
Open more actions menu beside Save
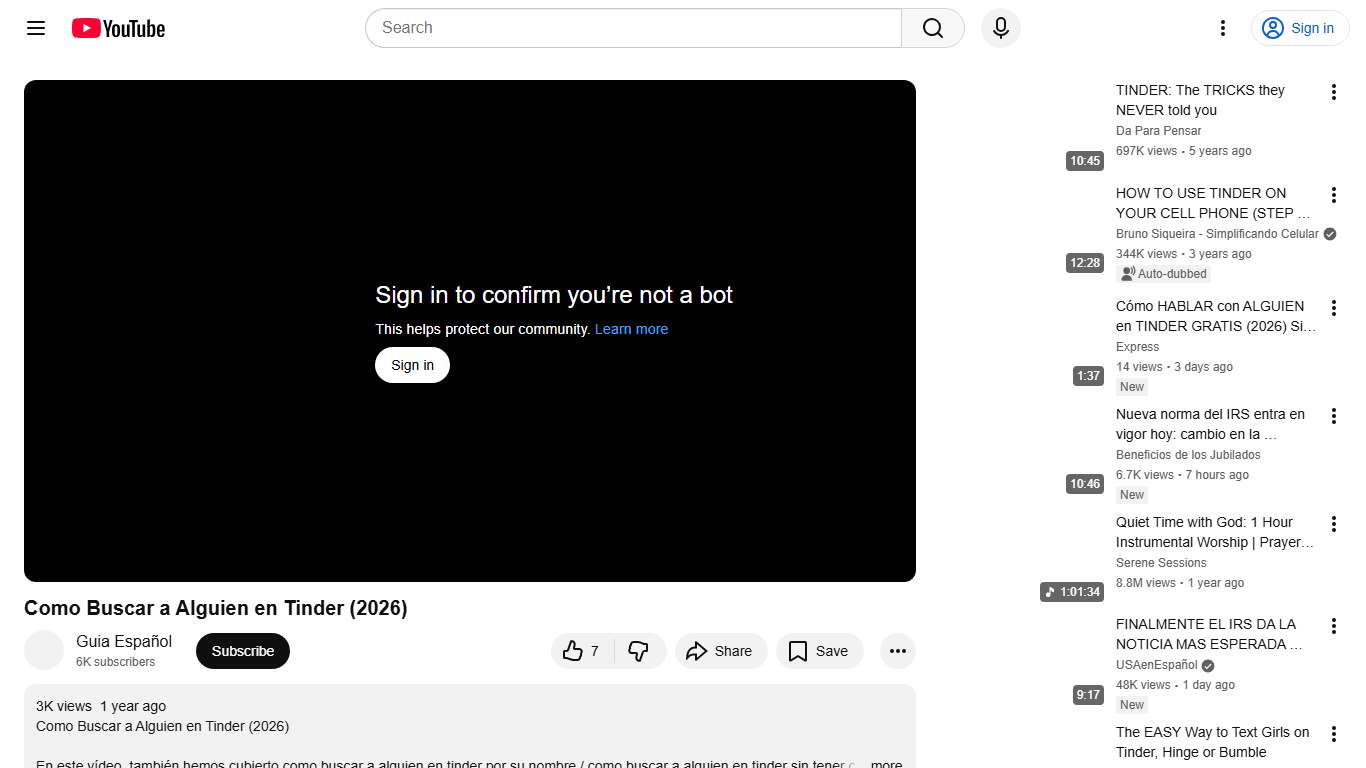tap(897, 651)
